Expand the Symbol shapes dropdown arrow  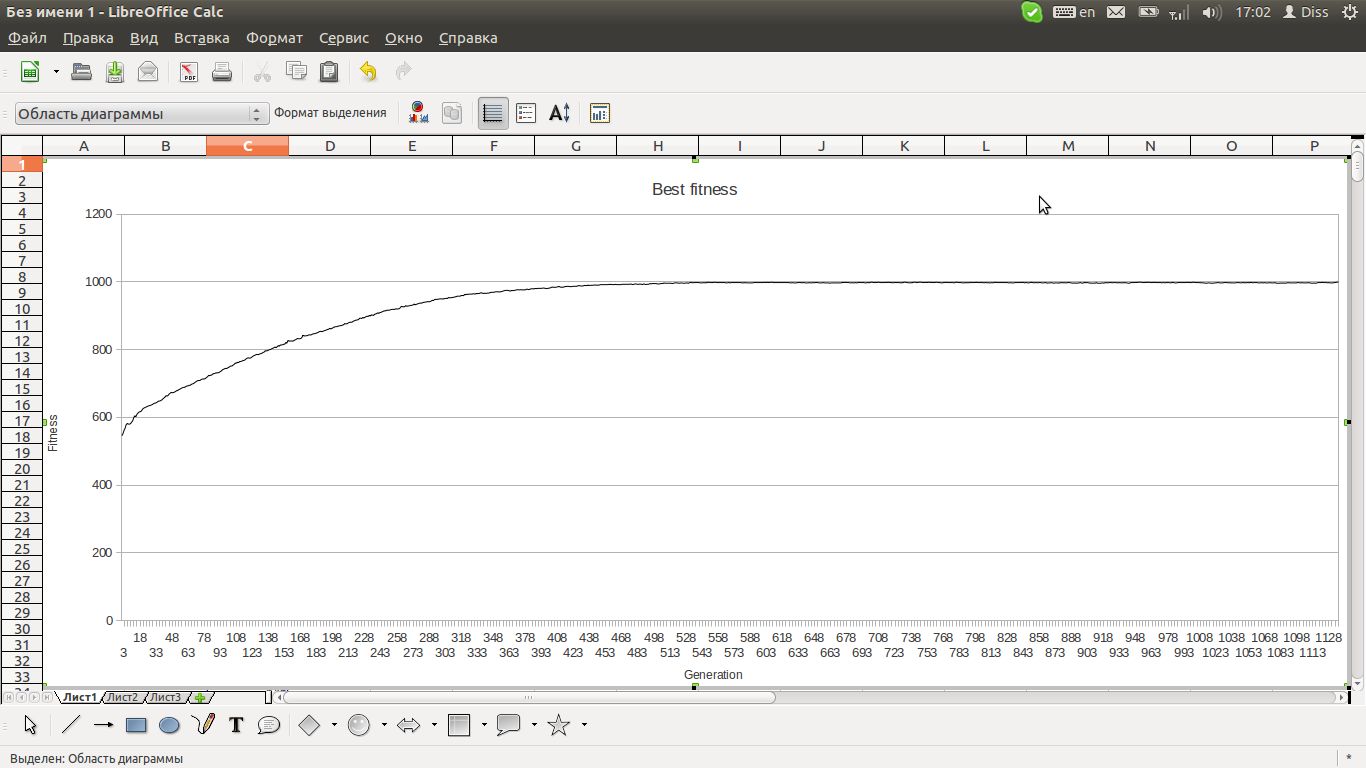click(384, 725)
